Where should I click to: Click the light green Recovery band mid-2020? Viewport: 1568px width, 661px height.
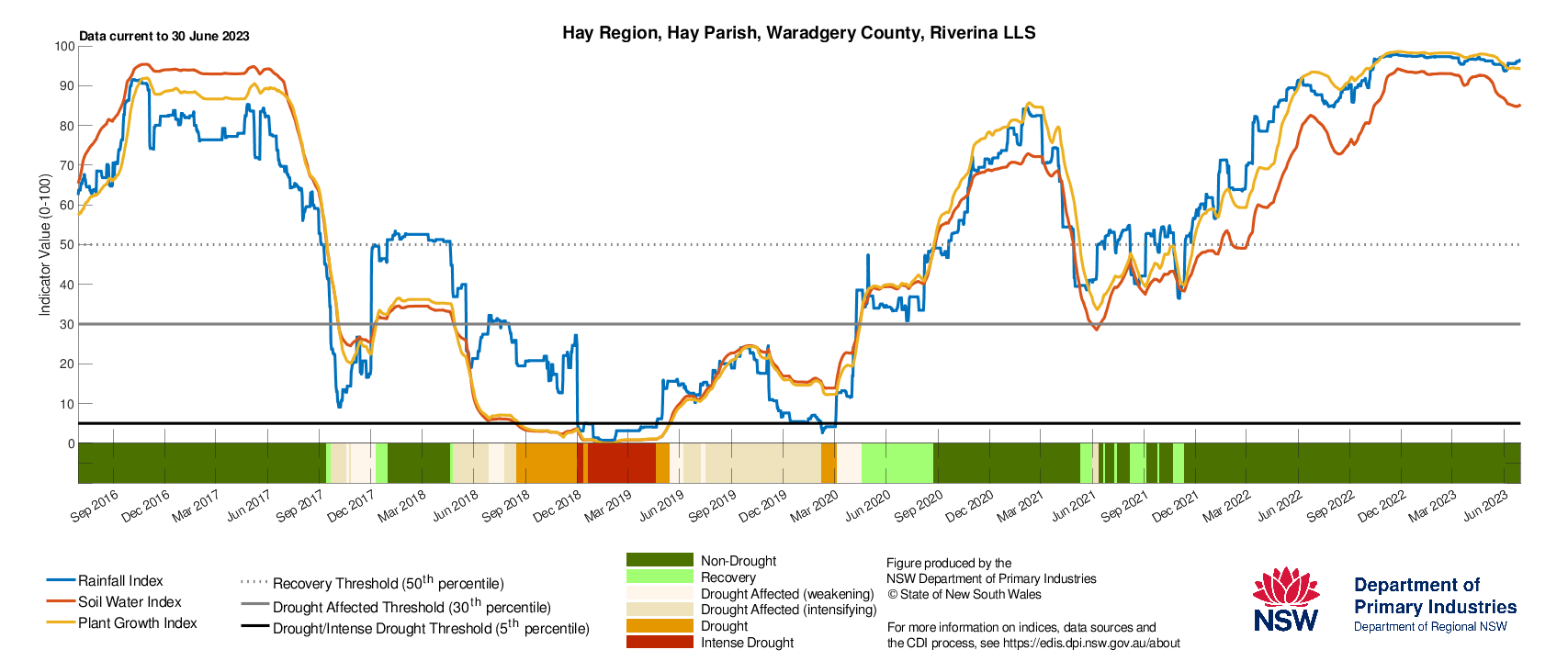tap(897, 463)
